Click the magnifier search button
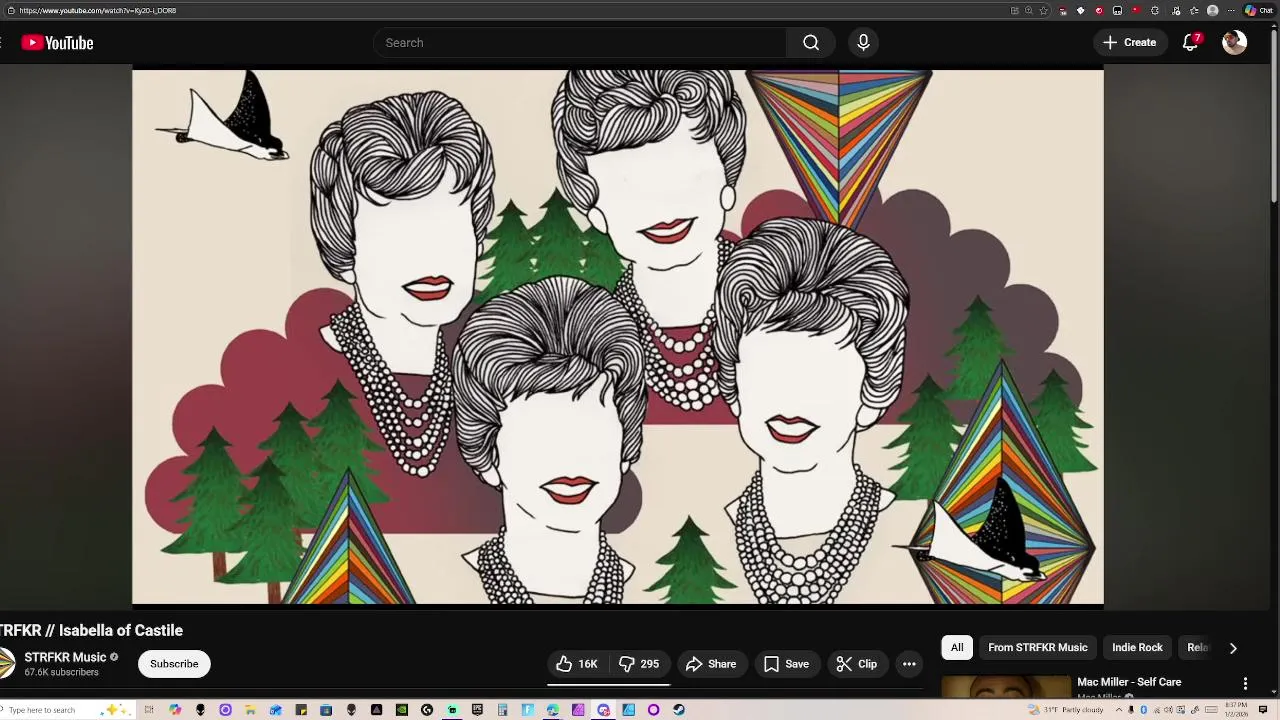The width and height of the screenshot is (1280, 720). [x=811, y=43]
